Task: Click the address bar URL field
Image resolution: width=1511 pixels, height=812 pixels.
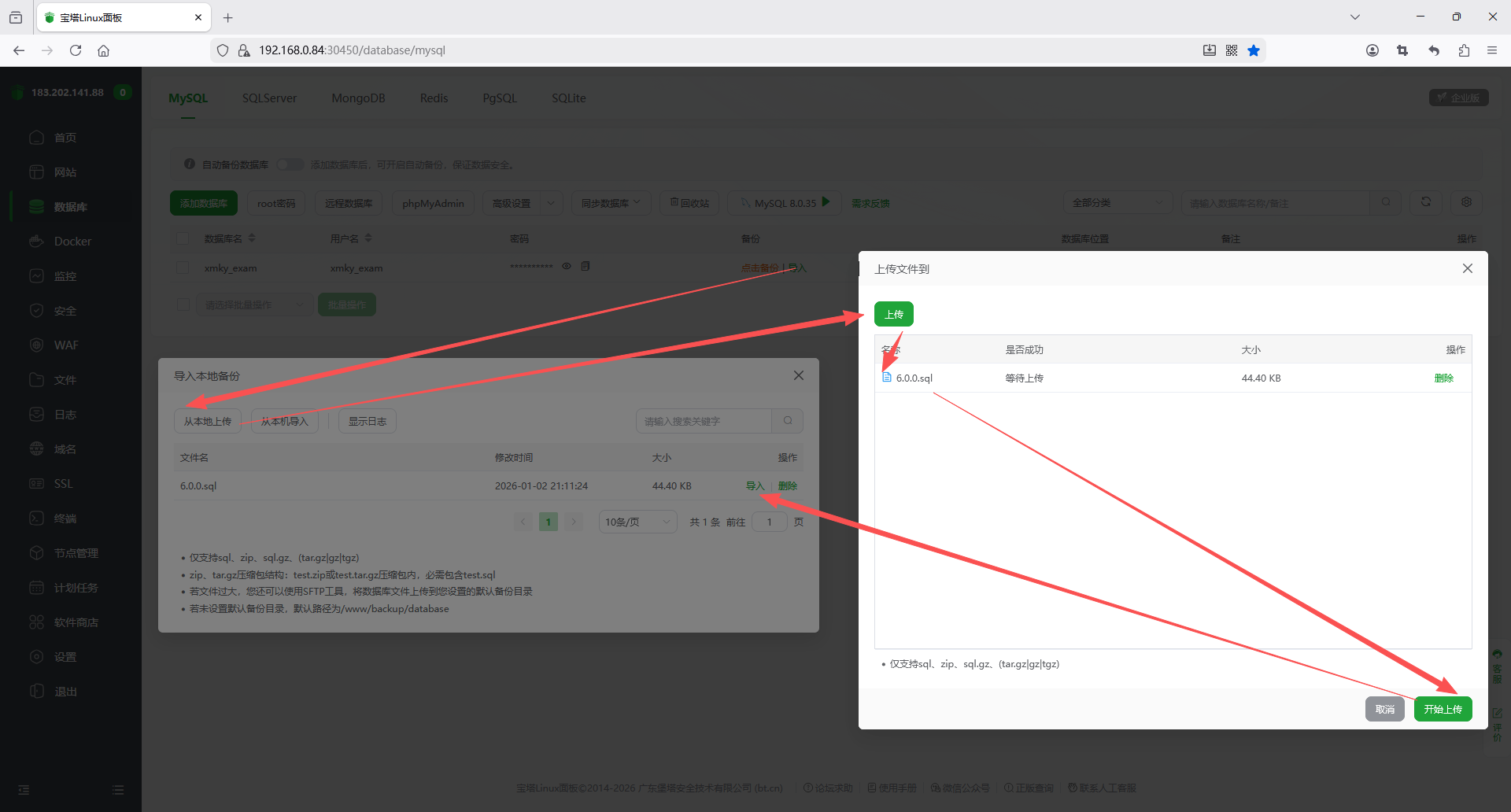Action: pyautogui.click(x=708, y=50)
